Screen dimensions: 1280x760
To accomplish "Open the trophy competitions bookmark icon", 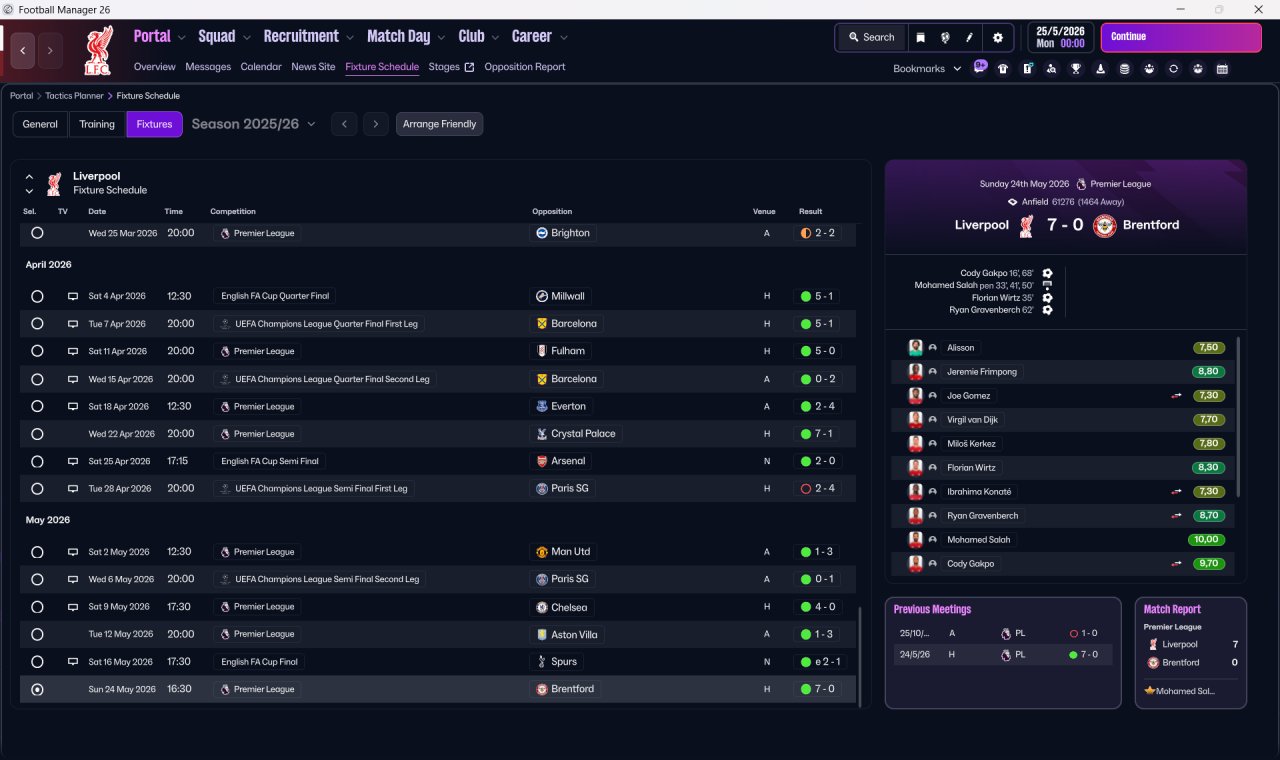I will point(1076,69).
